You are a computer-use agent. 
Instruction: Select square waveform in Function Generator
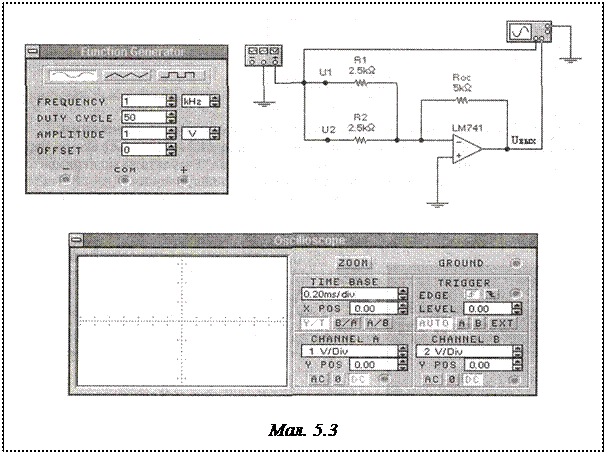[180, 76]
